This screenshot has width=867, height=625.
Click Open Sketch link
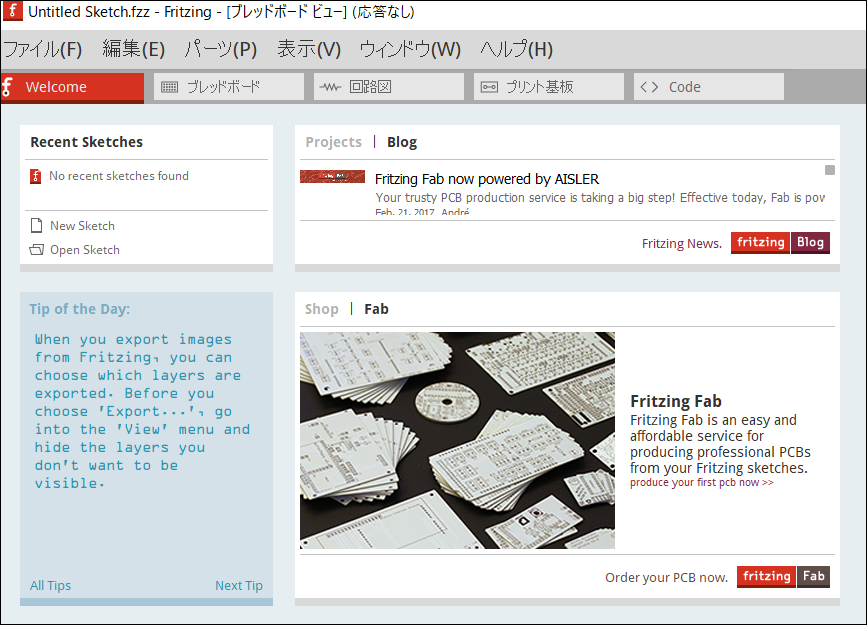[x=85, y=249]
